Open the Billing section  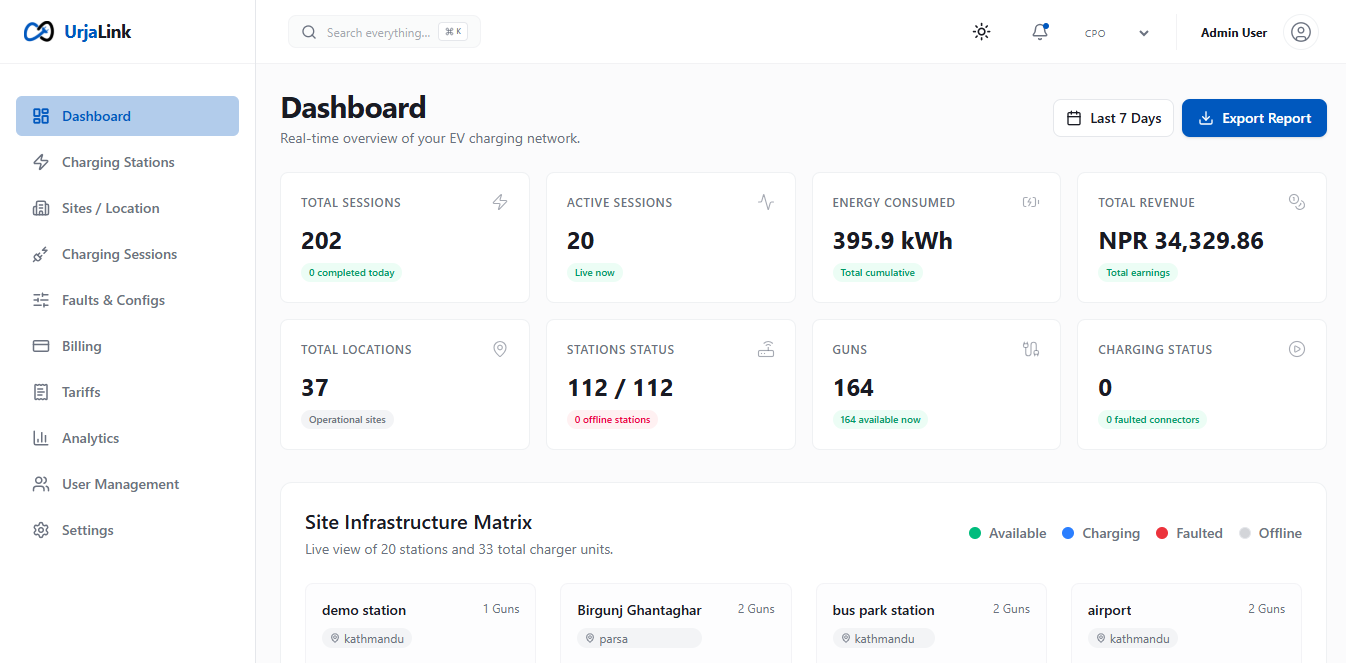point(127,346)
